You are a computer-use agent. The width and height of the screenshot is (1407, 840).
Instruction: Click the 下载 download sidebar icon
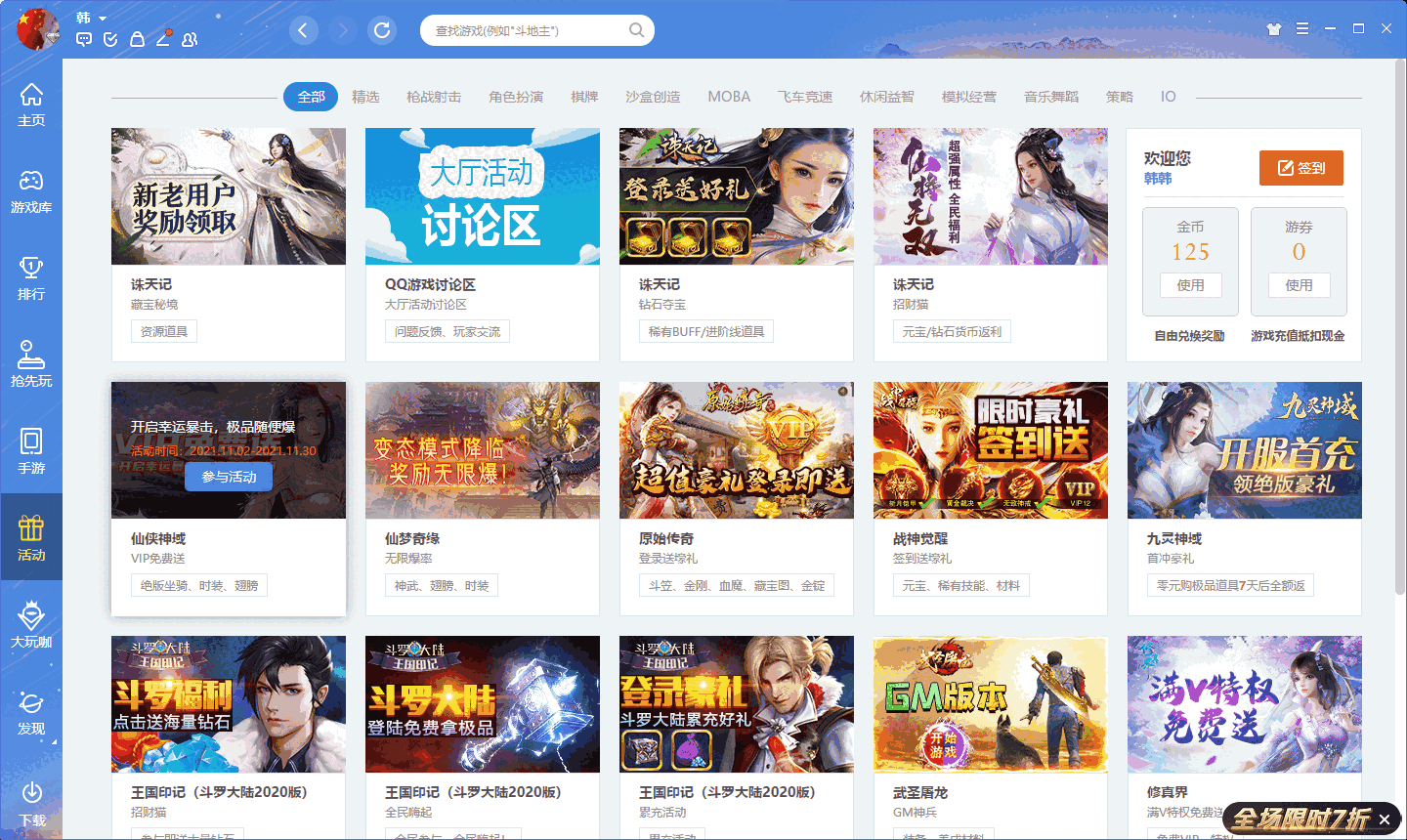click(x=32, y=801)
